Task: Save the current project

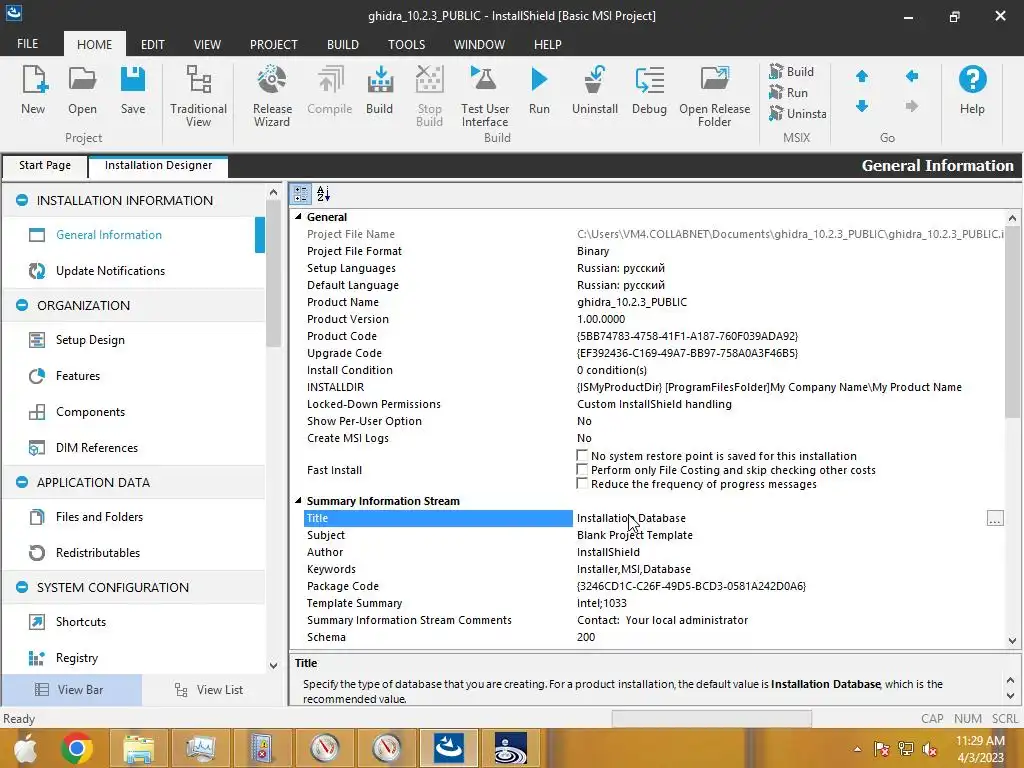Action: click(x=133, y=90)
